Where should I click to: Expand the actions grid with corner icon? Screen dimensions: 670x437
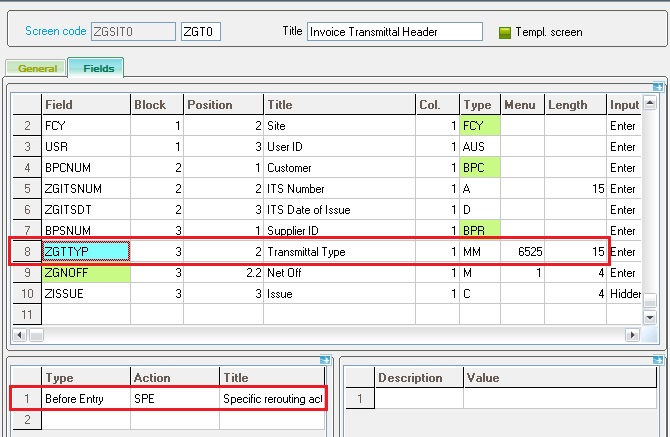pos(325,360)
